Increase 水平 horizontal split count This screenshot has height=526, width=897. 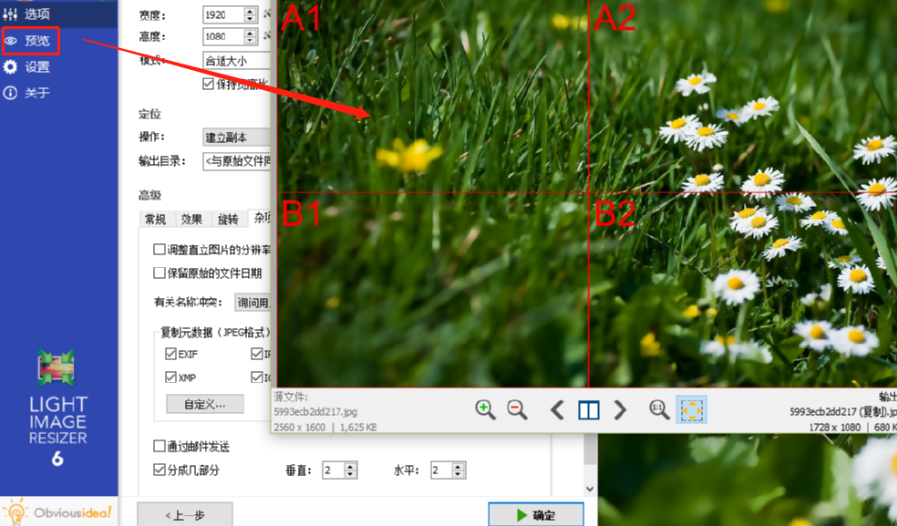coord(458,466)
